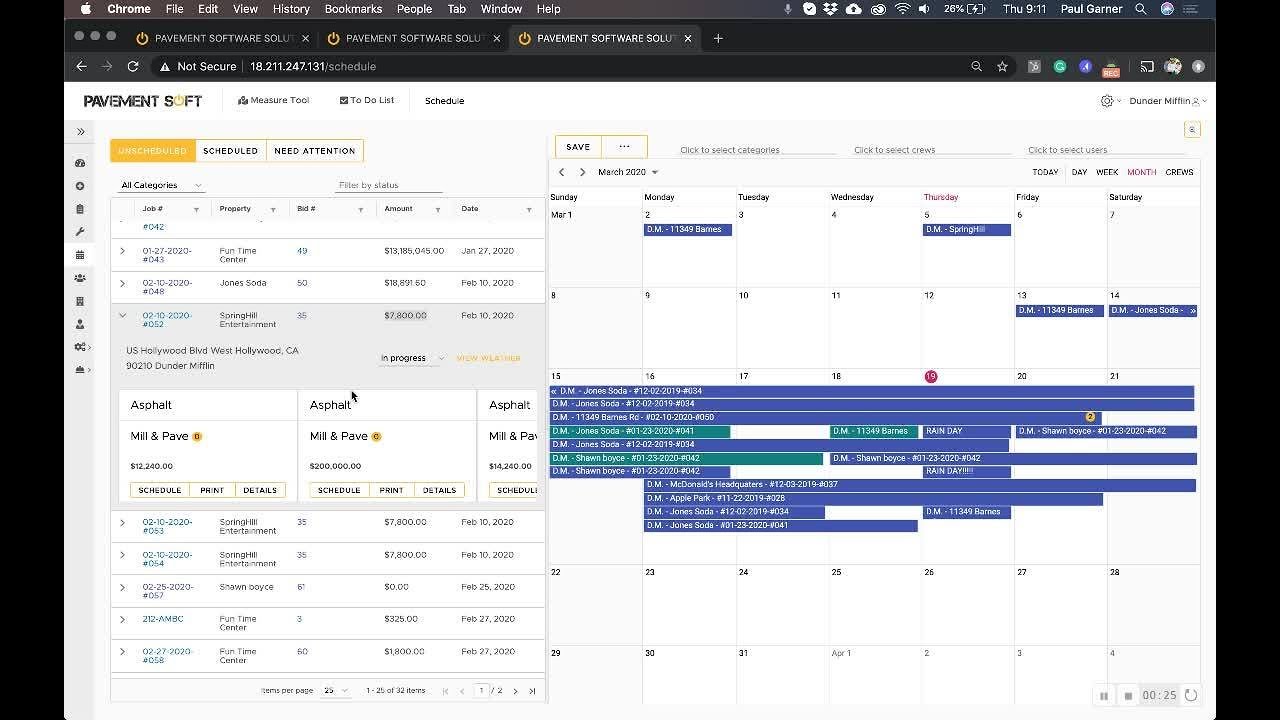Filter the Bid # column
This screenshot has height=720, width=1280.
(x=360, y=210)
